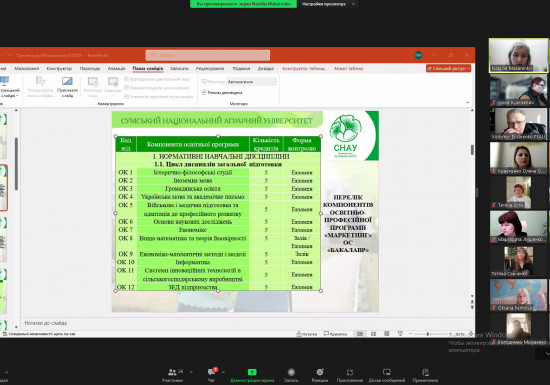The image size is (550, 385).
Task: Switch to slide sorter view in status bar
Action: pyautogui.click(x=373, y=334)
